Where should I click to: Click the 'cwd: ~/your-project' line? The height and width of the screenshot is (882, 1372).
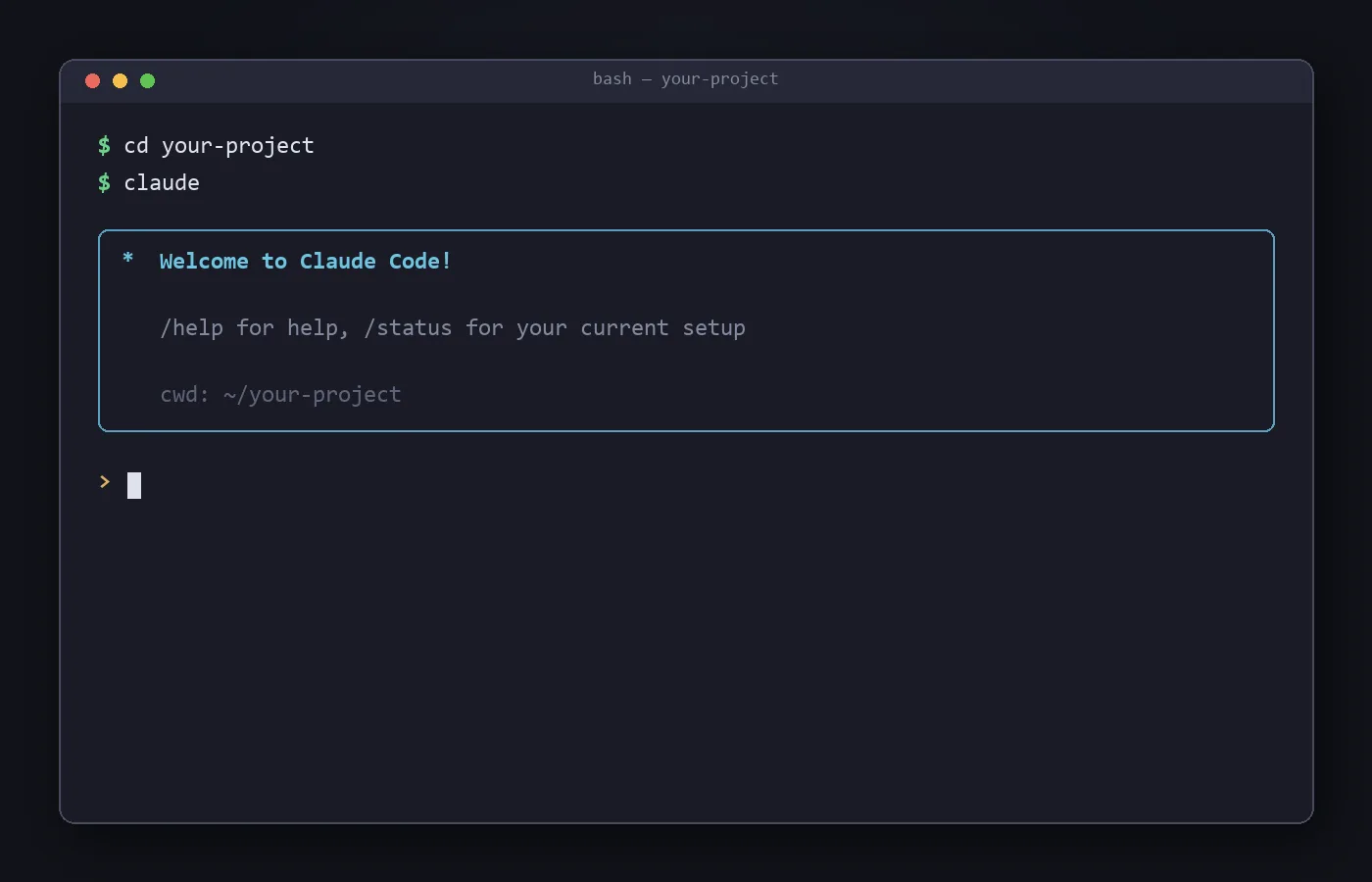tap(280, 395)
